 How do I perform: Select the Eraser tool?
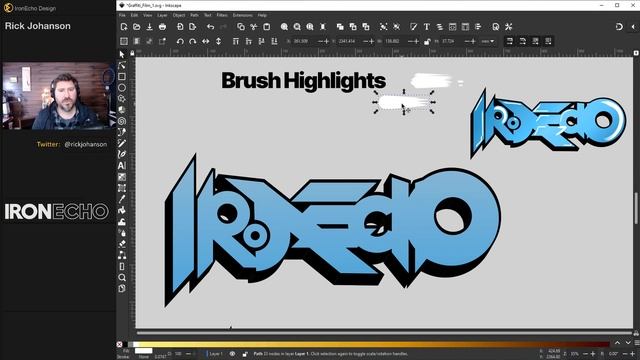(122, 244)
